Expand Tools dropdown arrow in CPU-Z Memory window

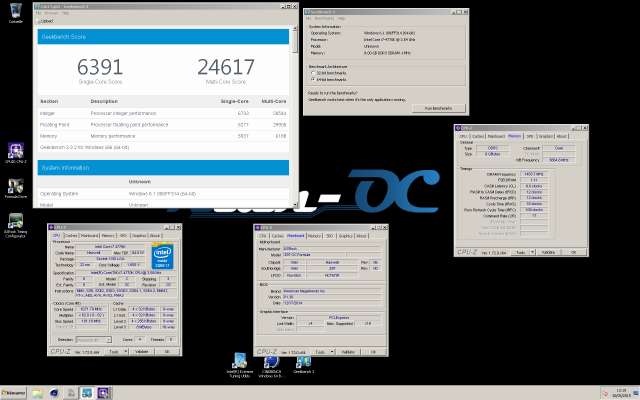532,252
